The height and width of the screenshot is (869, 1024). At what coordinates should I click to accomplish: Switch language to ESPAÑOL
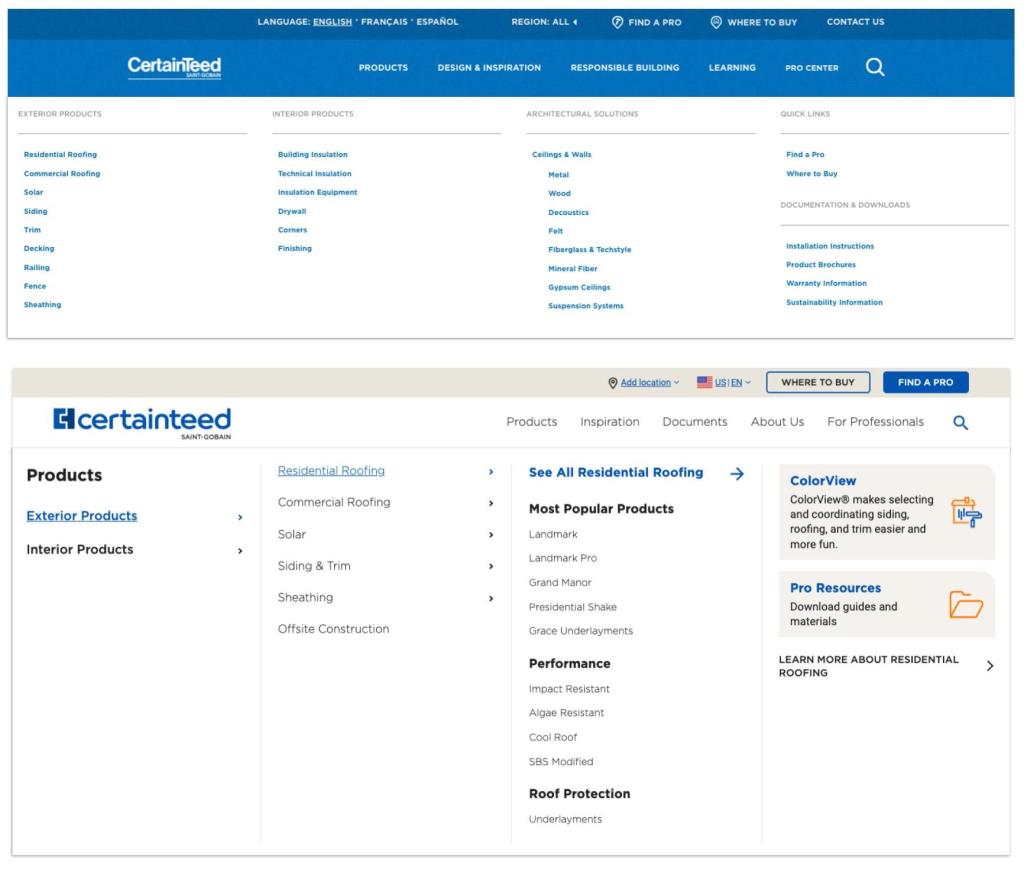tap(437, 22)
